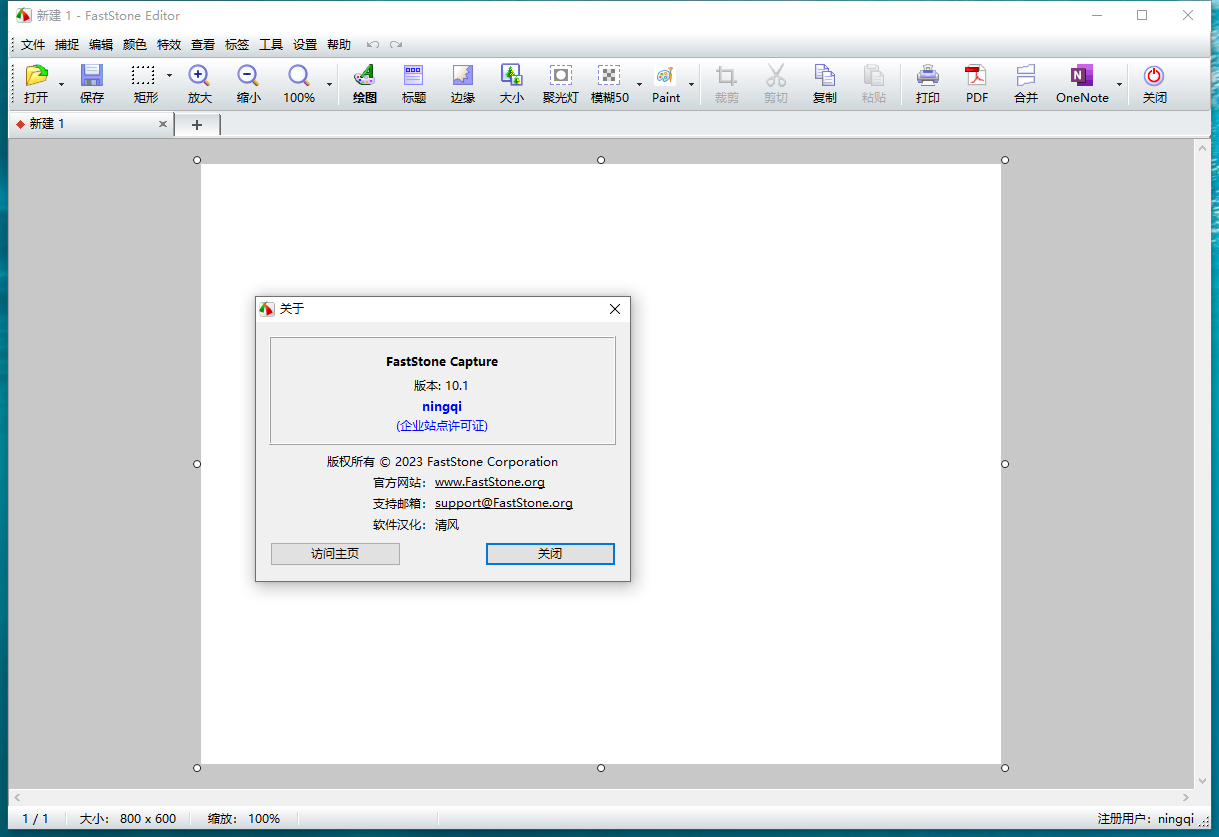The image size is (1219, 837).
Task: Click the 访问主页 button
Action: pos(335,554)
